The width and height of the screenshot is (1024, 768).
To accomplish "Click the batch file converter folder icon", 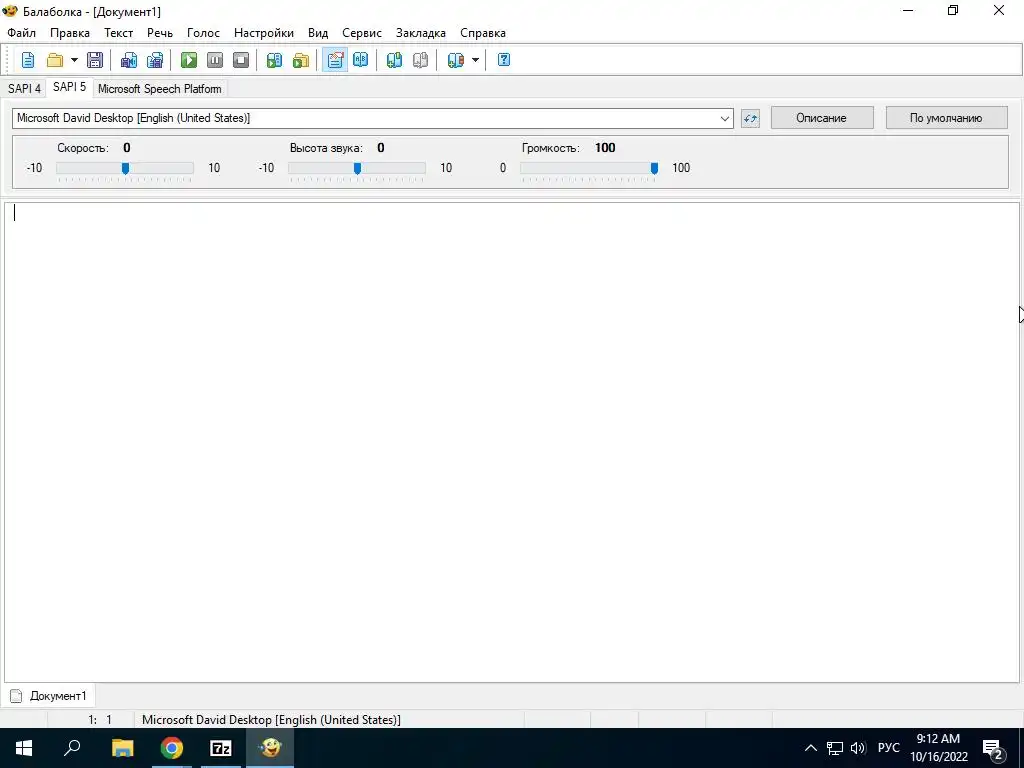I will tap(300, 60).
